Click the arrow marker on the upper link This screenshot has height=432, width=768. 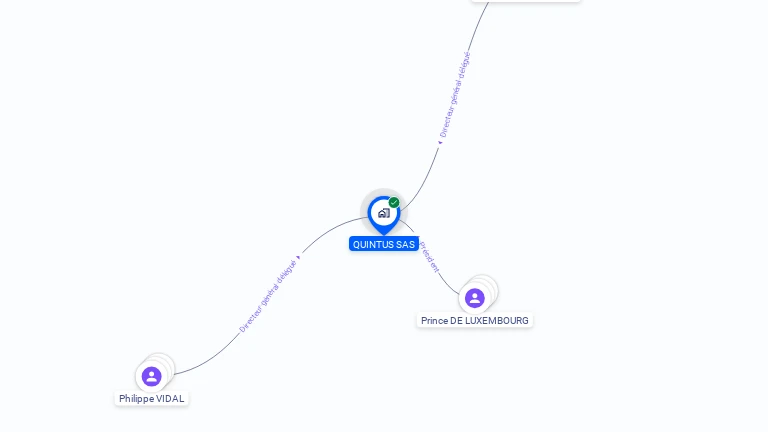pos(440,143)
